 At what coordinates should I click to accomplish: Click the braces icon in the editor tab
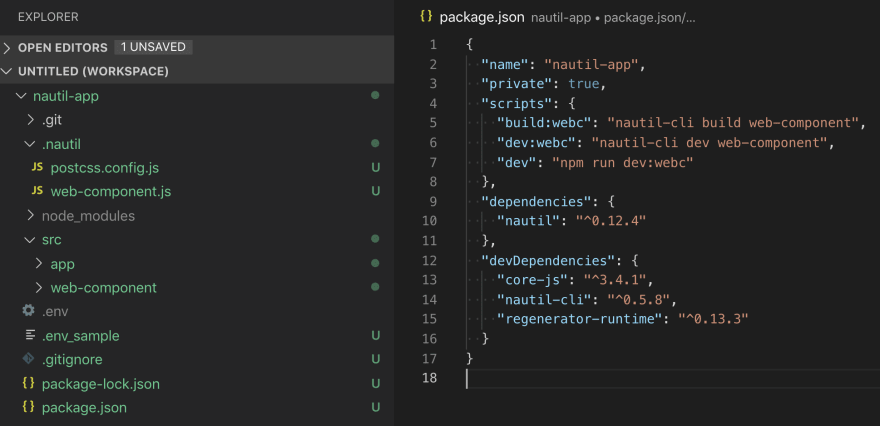[427, 17]
